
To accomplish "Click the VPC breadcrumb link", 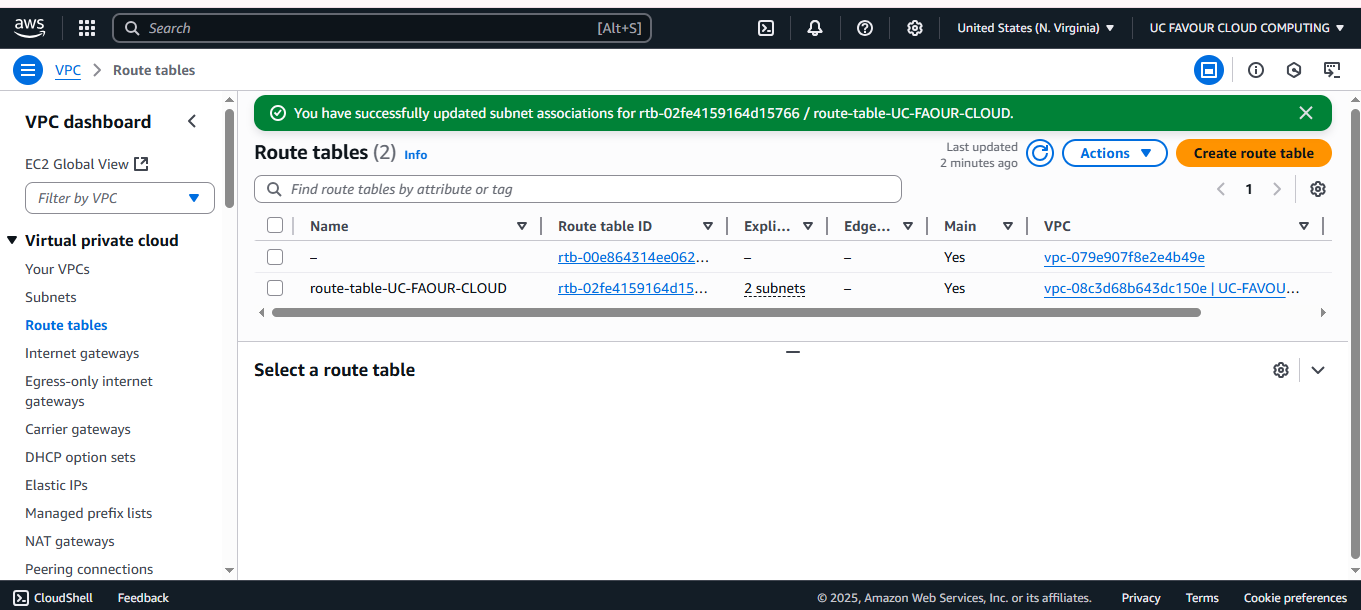I will (68, 70).
